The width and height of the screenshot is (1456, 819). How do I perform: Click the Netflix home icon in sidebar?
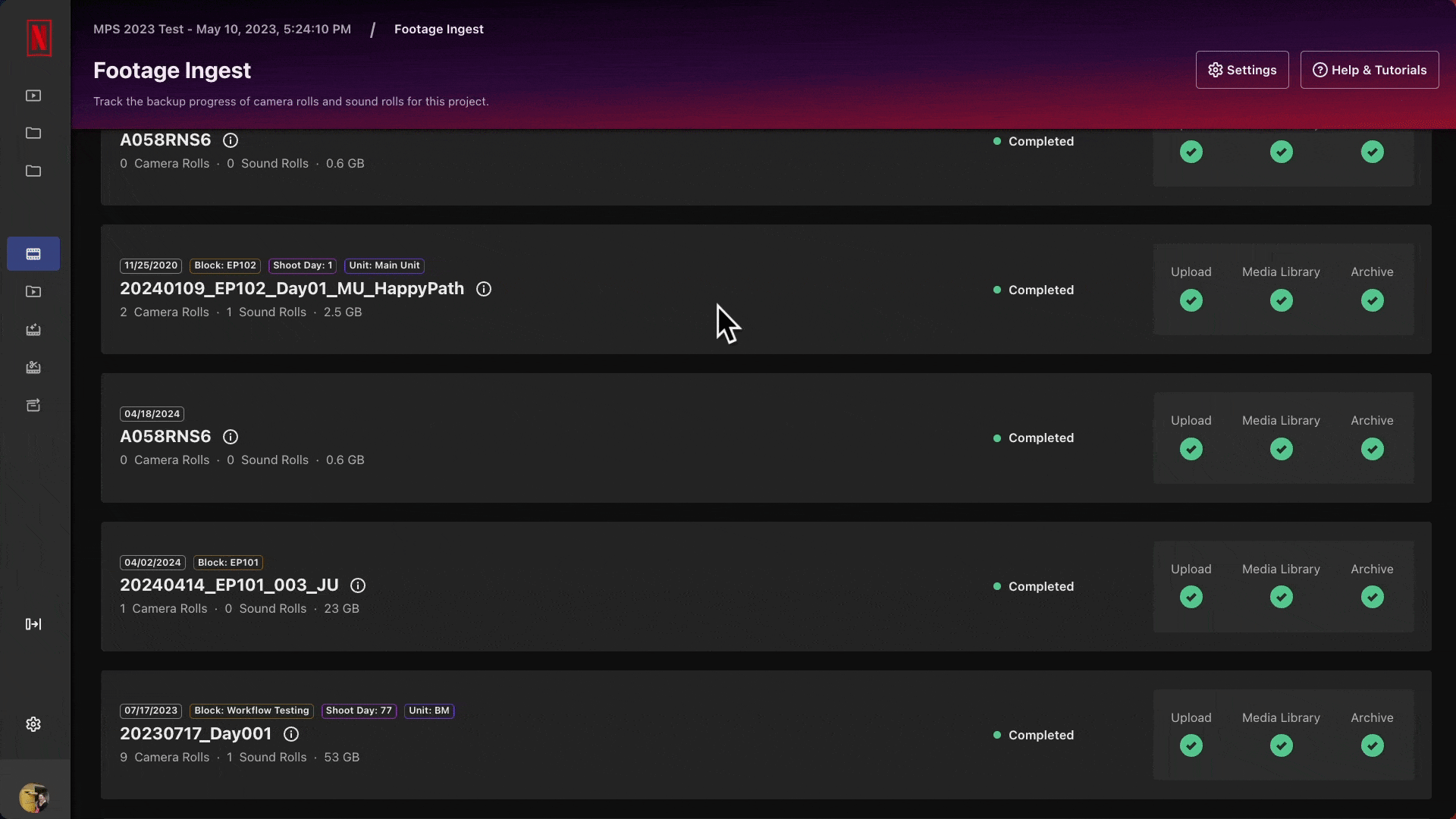(x=37, y=37)
